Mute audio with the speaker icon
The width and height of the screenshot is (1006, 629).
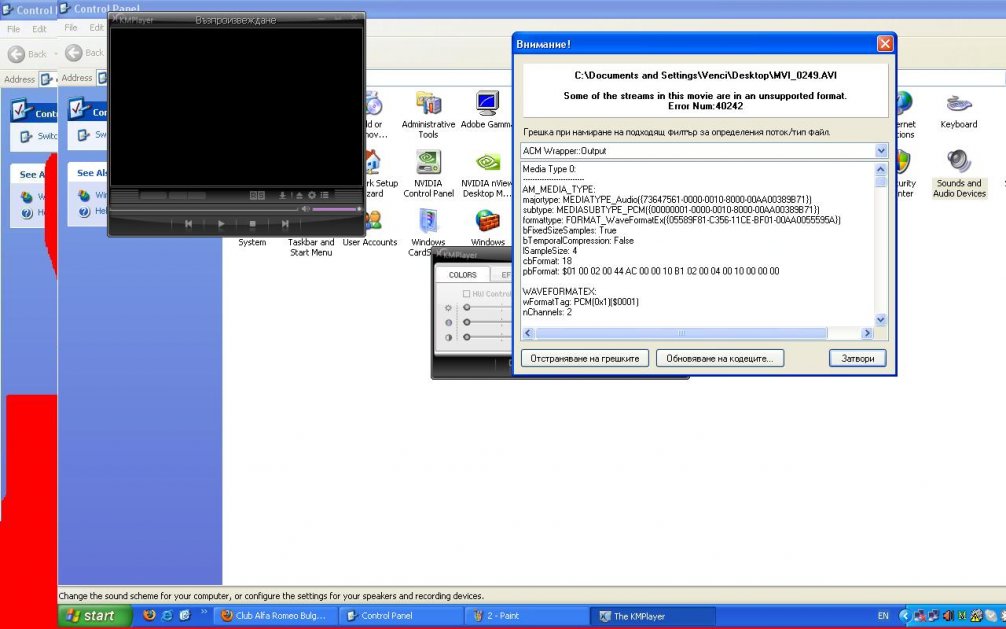[x=306, y=209]
